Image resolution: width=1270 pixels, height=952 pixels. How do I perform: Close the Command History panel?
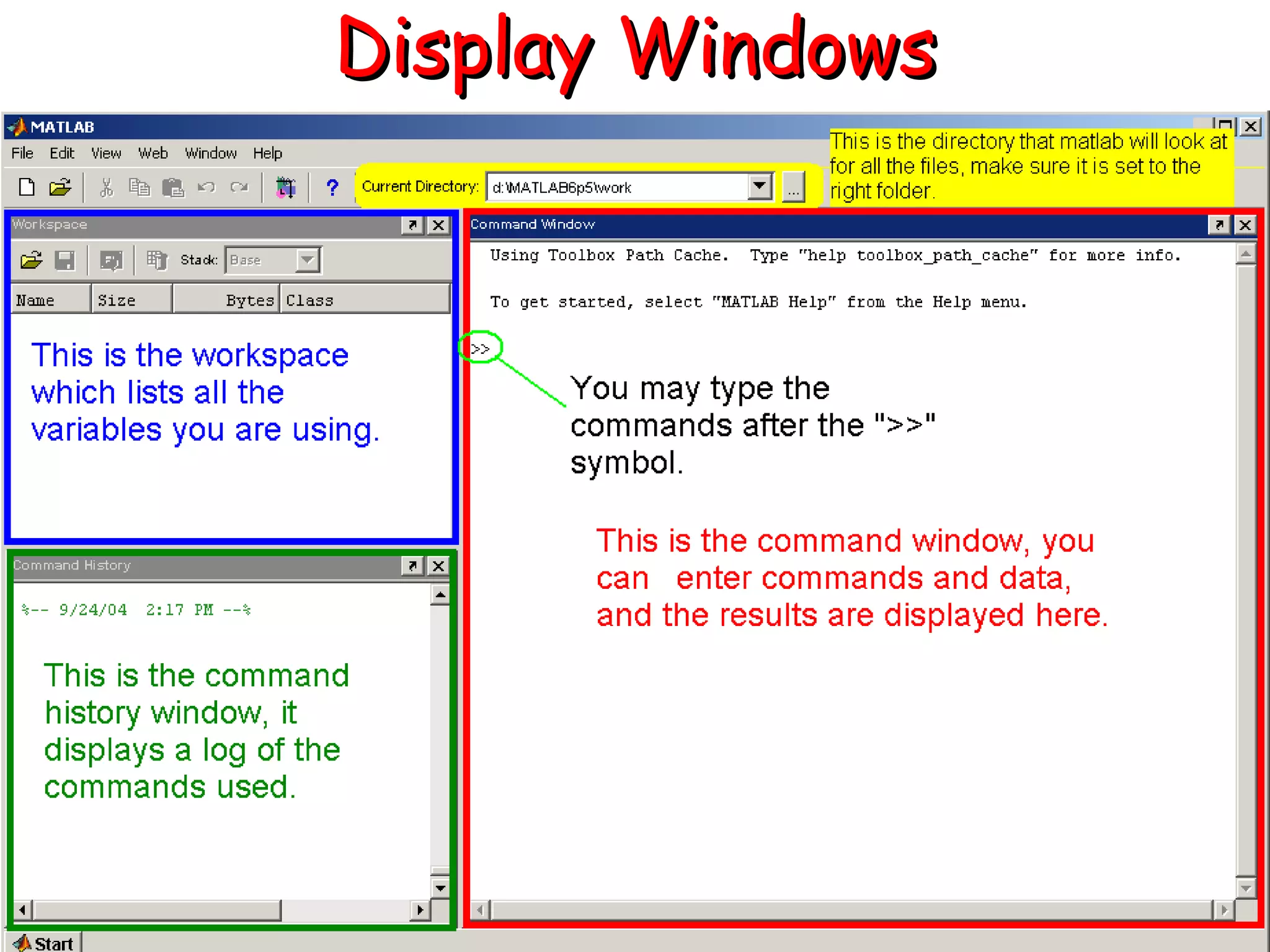pyautogui.click(x=438, y=565)
